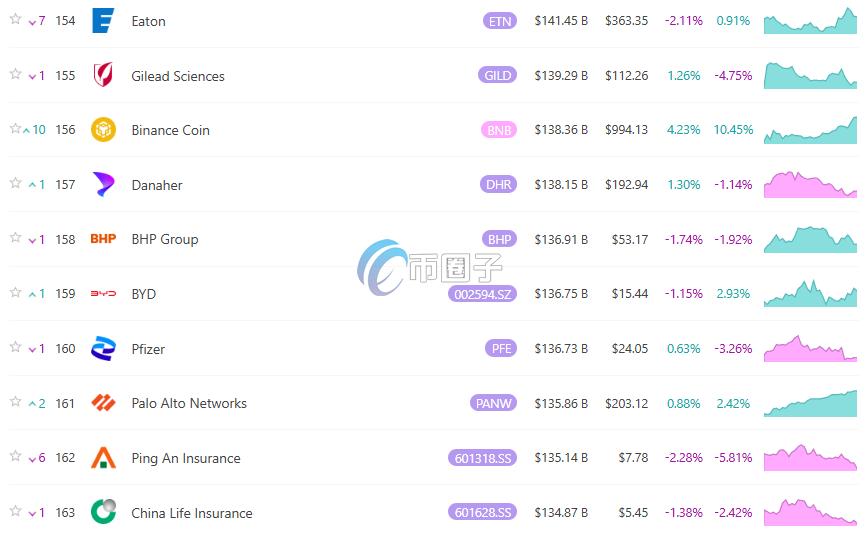Click the China Life Insurance logo

[103, 512]
